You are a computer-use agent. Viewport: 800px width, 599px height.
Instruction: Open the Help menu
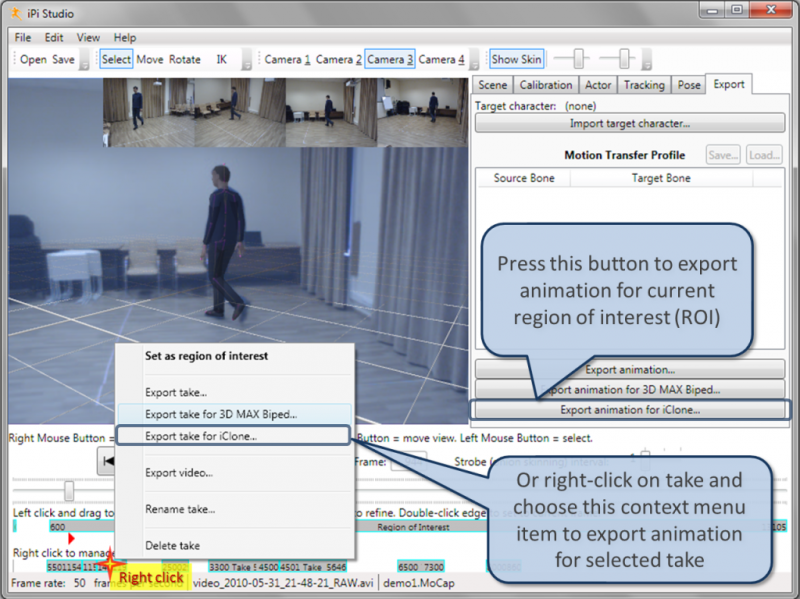(x=124, y=37)
